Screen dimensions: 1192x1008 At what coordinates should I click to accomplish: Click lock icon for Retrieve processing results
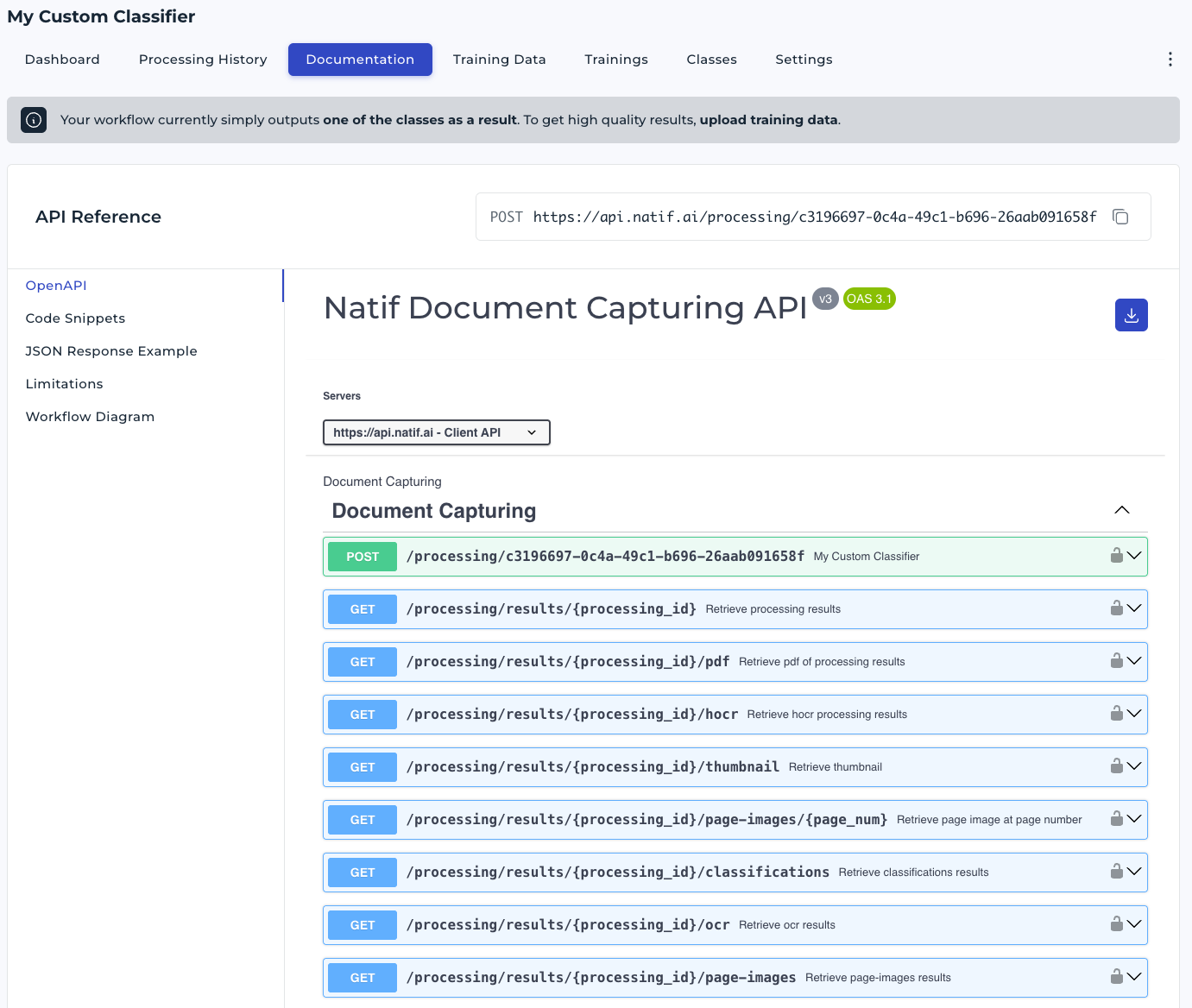[x=1116, y=608]
